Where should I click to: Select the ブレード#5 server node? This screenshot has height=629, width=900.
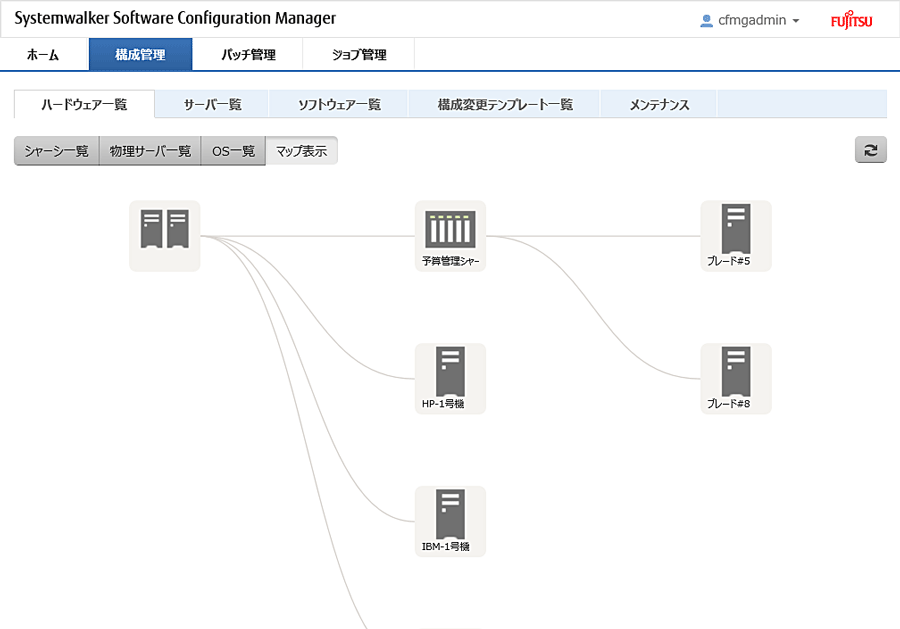pos(736,236)
